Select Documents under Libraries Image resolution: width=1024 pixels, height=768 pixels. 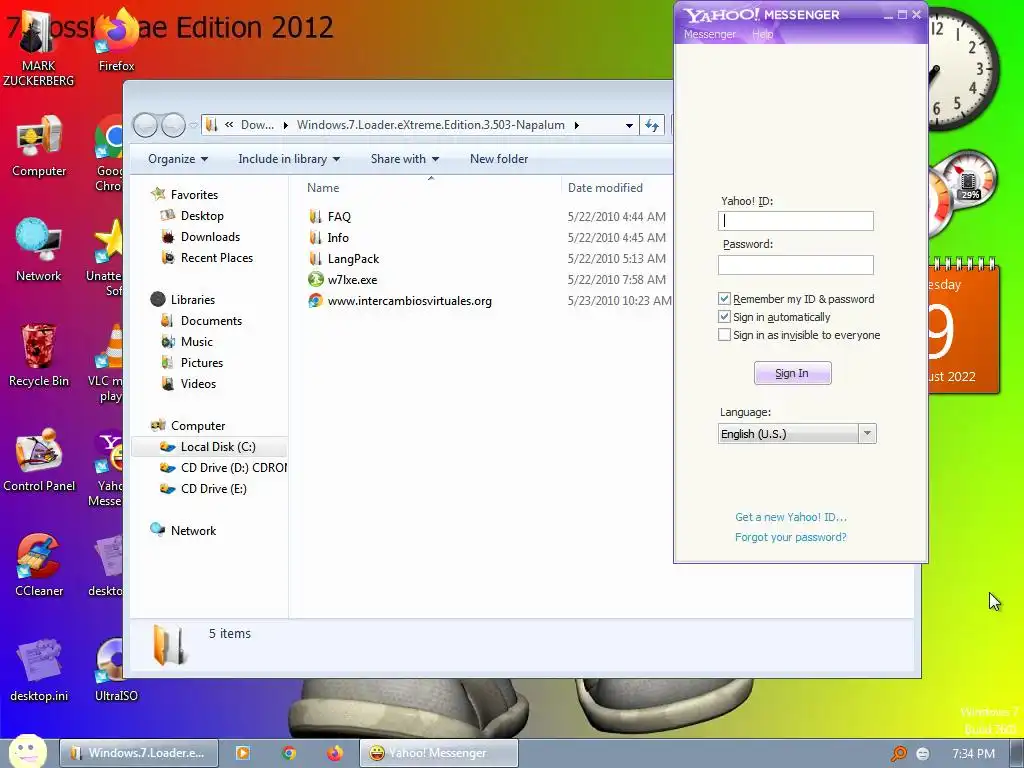tap(211, 321)
